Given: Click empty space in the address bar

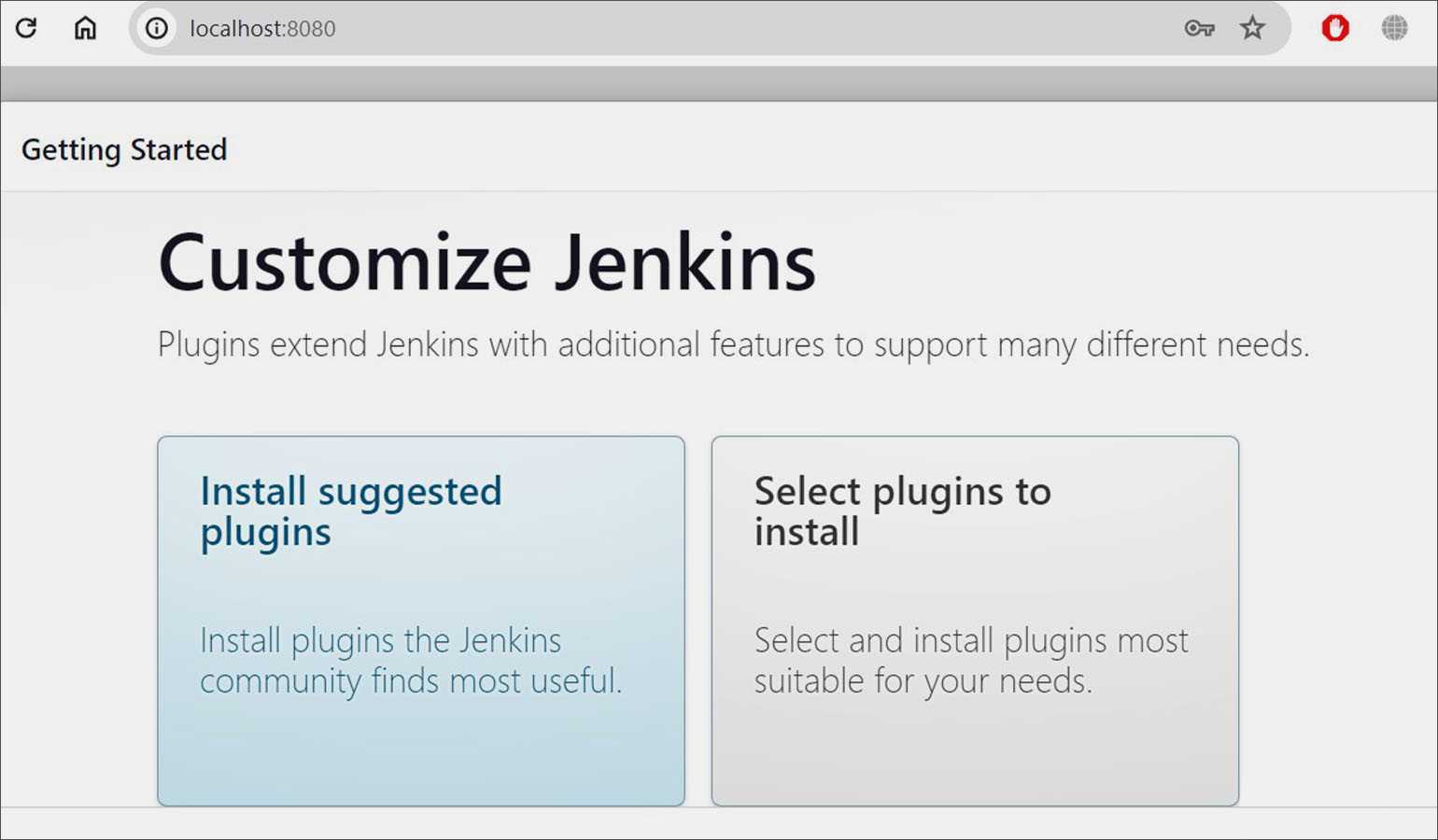Looking at the screenshot, I should click(x=747, y=28).
